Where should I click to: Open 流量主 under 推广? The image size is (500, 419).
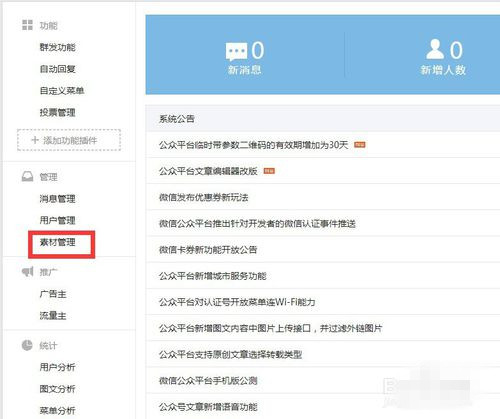pyautogui.click(x=53, y=315)
